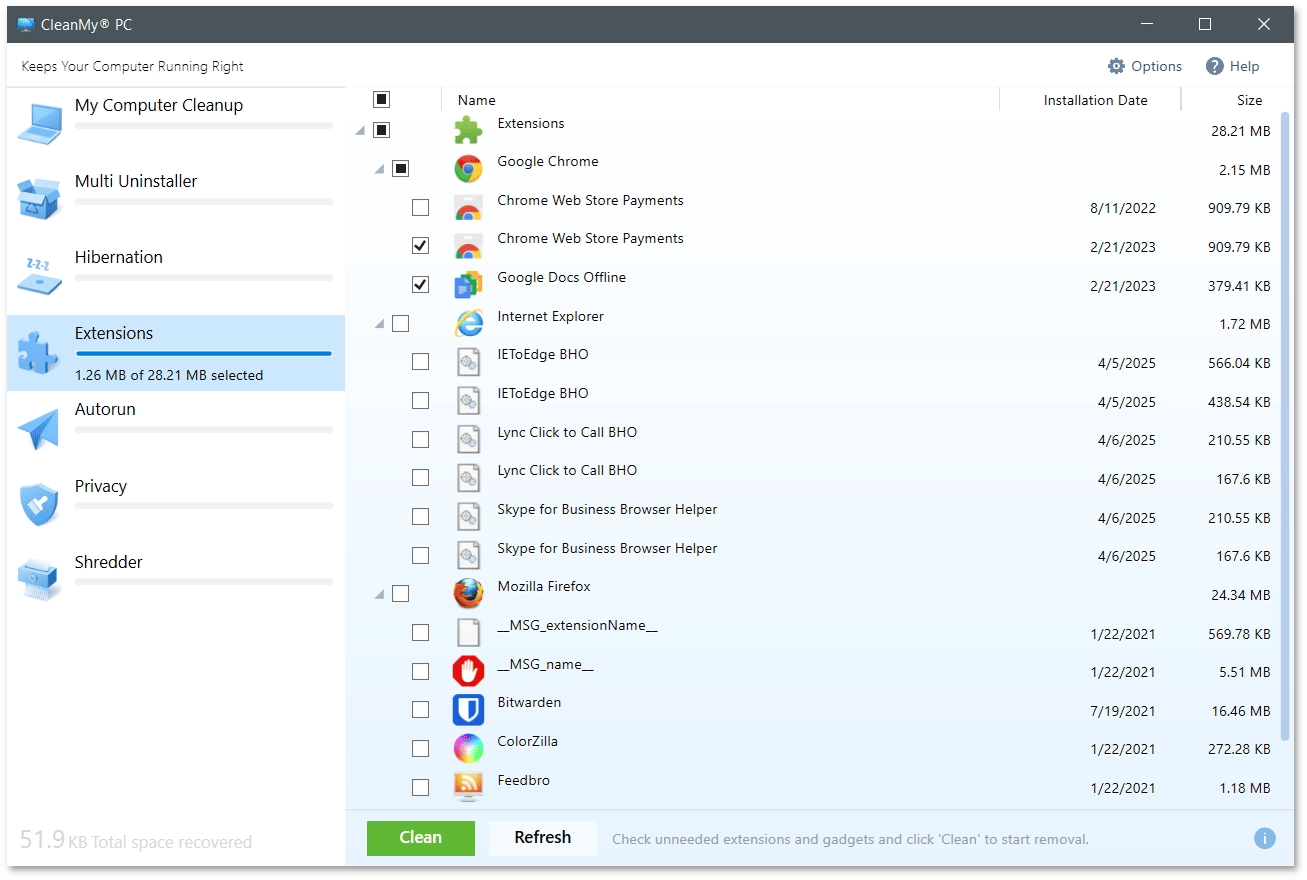Click the Refresh button
The height and width of the screenshot is (880, 1307).
coord(543,838)
